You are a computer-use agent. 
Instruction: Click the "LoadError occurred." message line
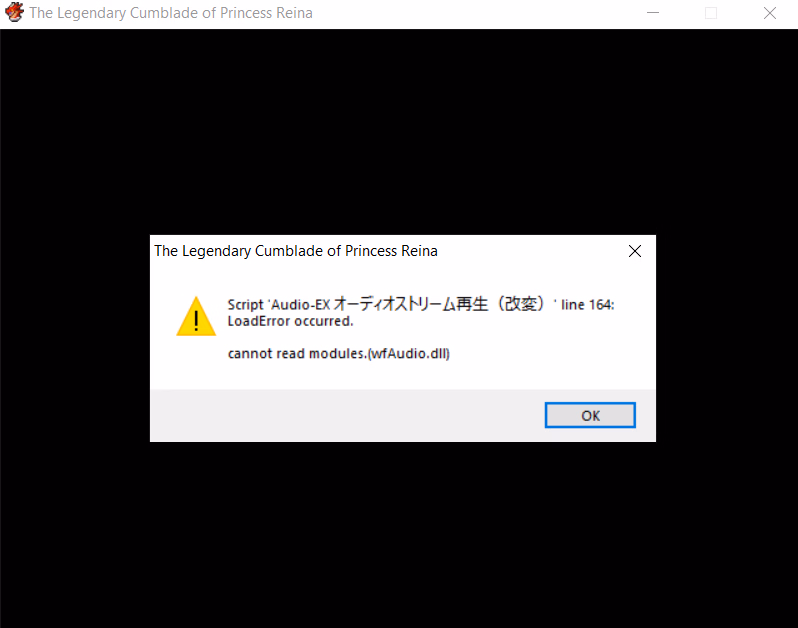tap(290, 321)
